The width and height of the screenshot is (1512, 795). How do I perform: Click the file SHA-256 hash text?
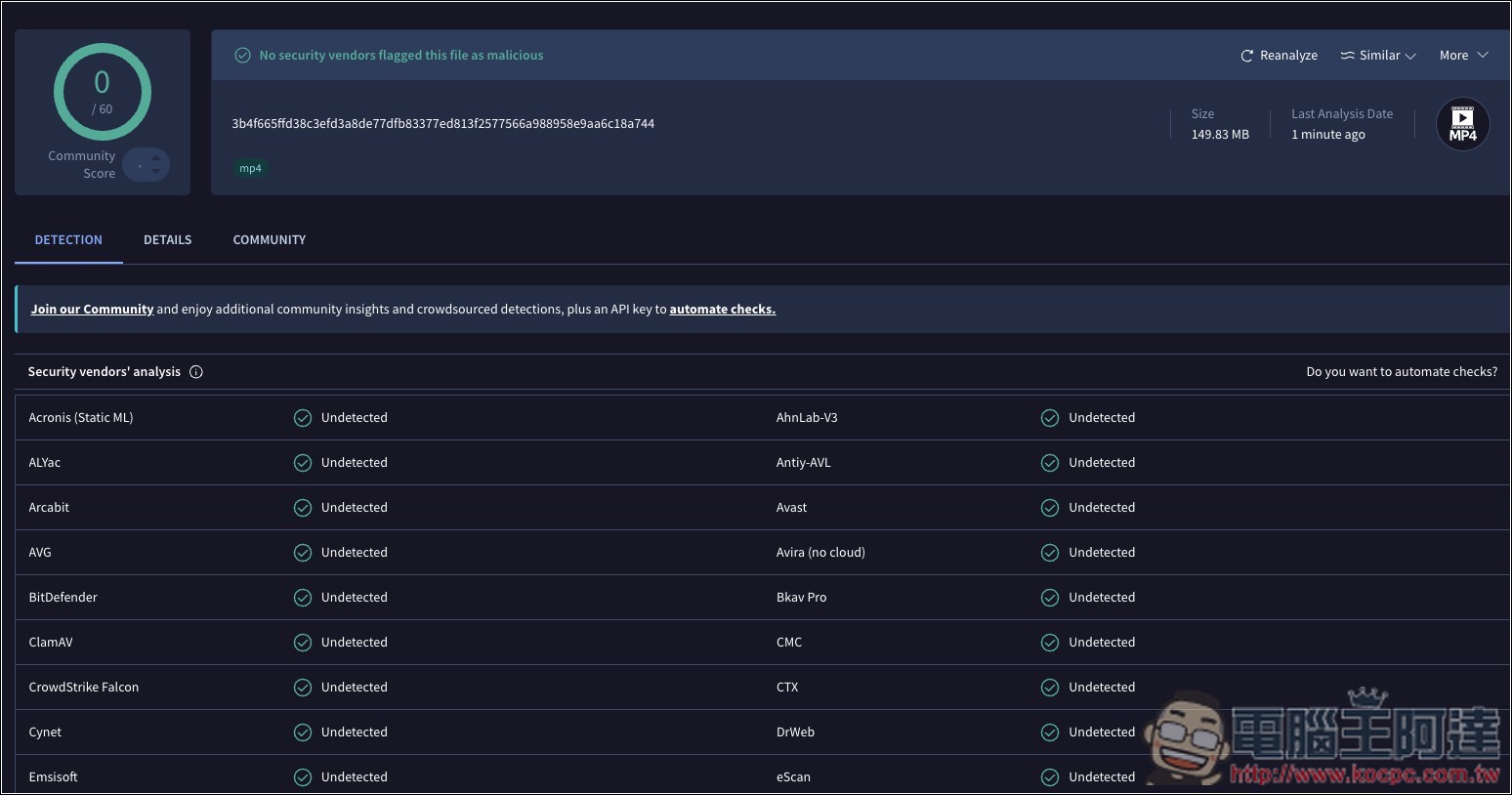pos(443,124)
